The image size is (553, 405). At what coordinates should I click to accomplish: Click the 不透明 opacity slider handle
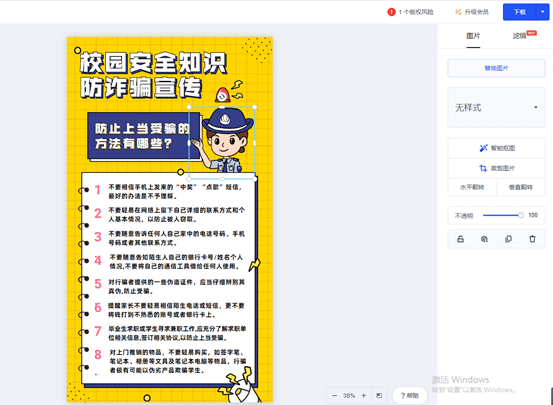(521, 215)
